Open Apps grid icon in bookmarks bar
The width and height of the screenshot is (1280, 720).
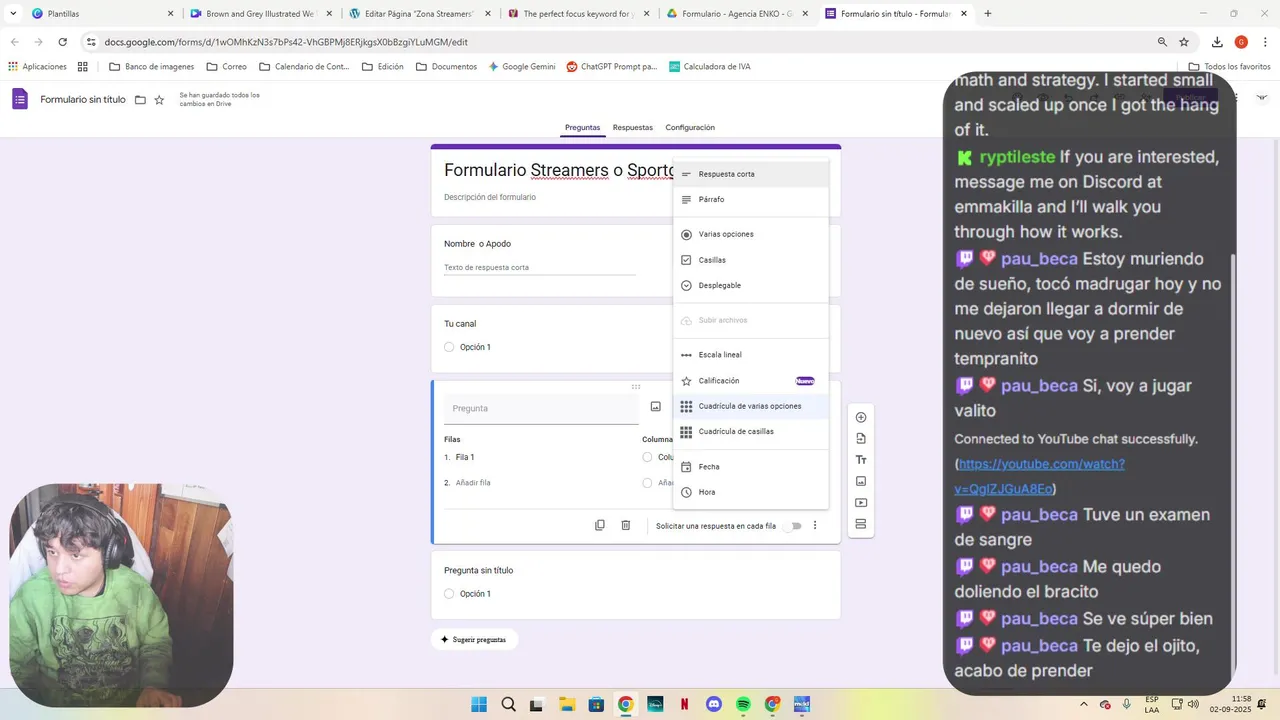82,67
